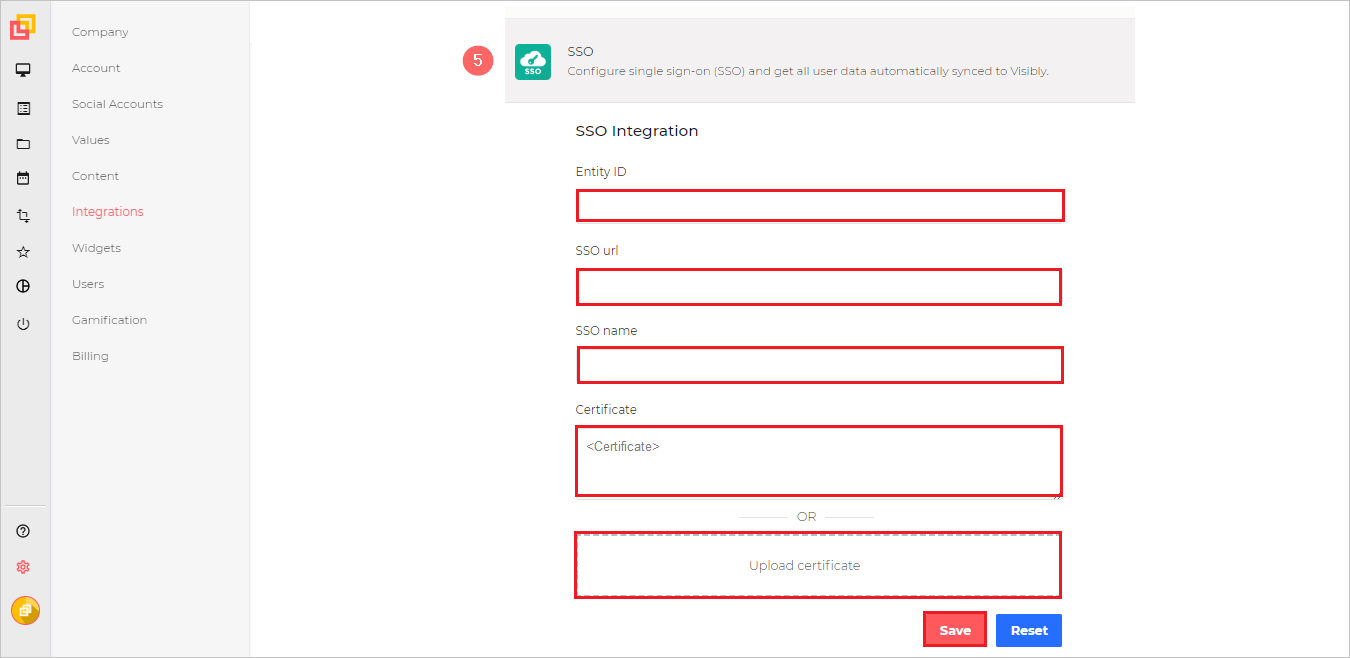Click the folder icon in the sidebar
The width and height of the screenshot is (1350, 658).
pyautogui.click(x=23, y=141)
